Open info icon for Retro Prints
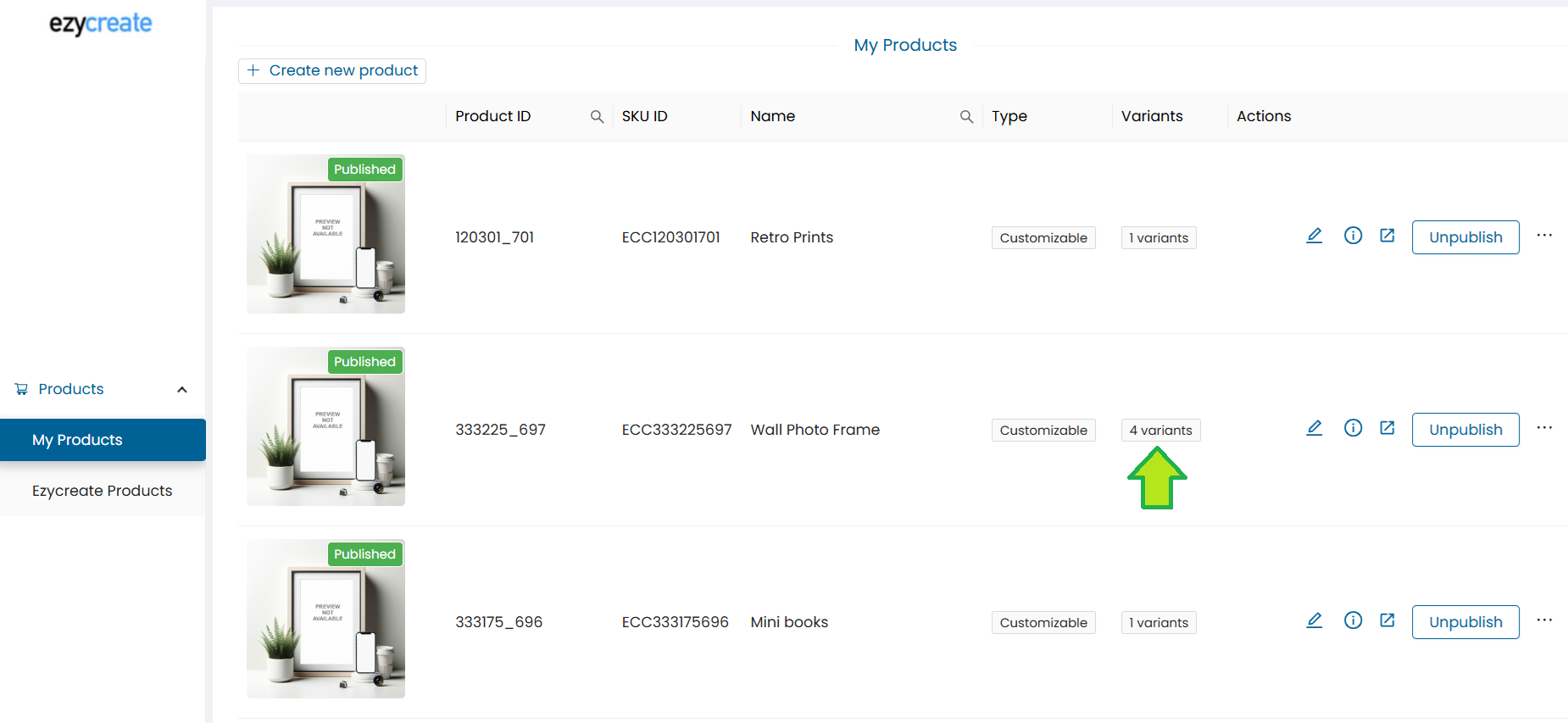This screenshot has width=1568, height=723. coord(1353,236)
